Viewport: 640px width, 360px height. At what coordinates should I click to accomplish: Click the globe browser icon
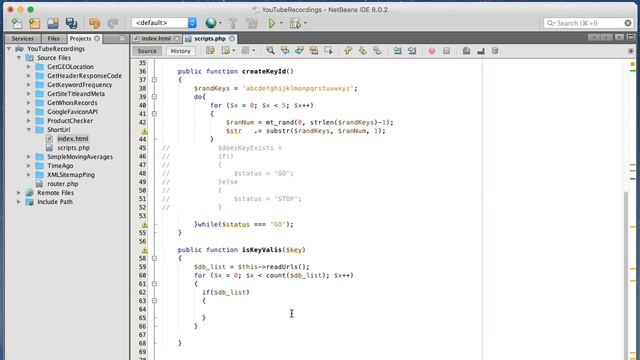pos(211,23)
